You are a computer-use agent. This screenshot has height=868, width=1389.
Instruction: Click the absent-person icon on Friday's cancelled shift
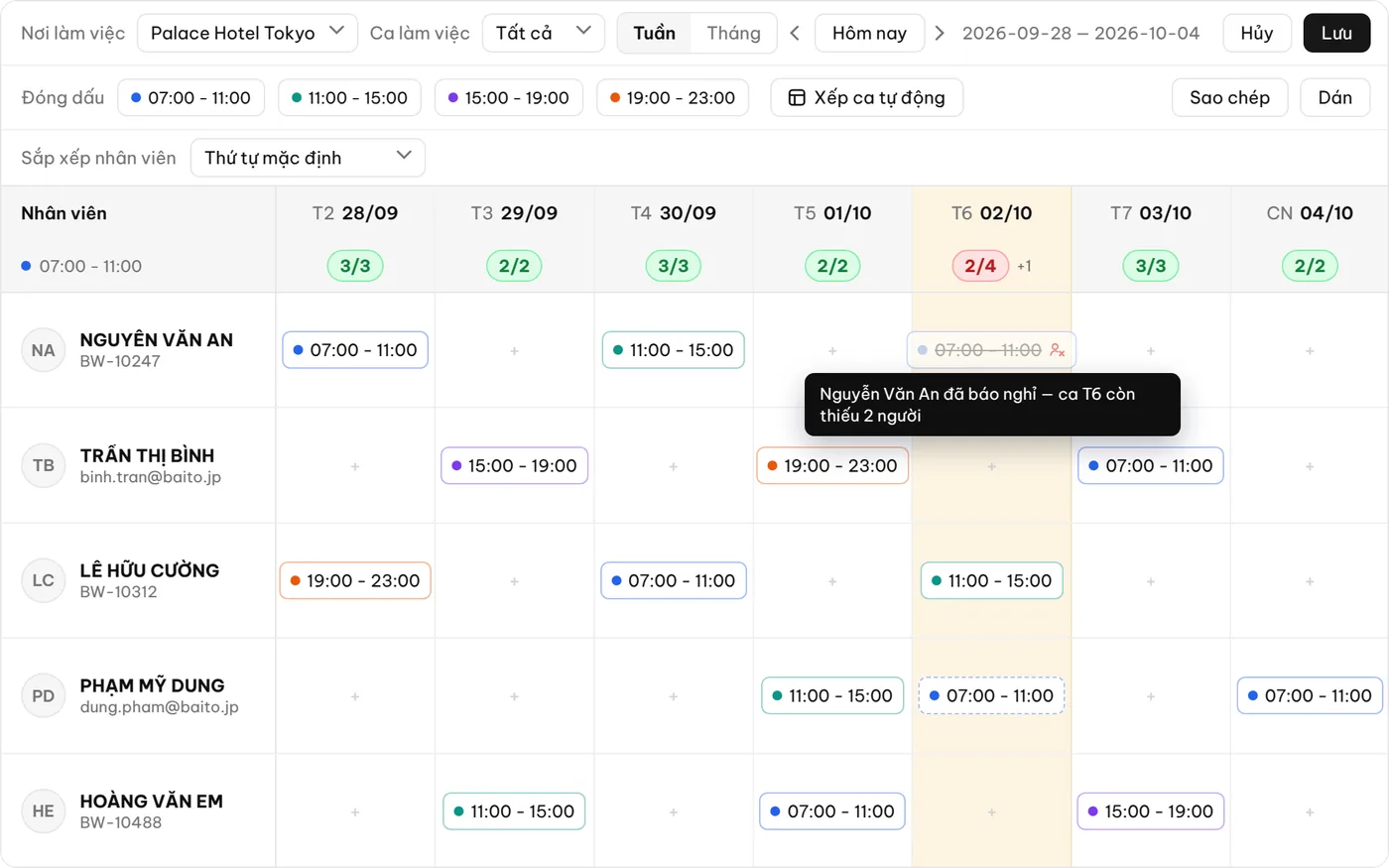point(1058,350)
